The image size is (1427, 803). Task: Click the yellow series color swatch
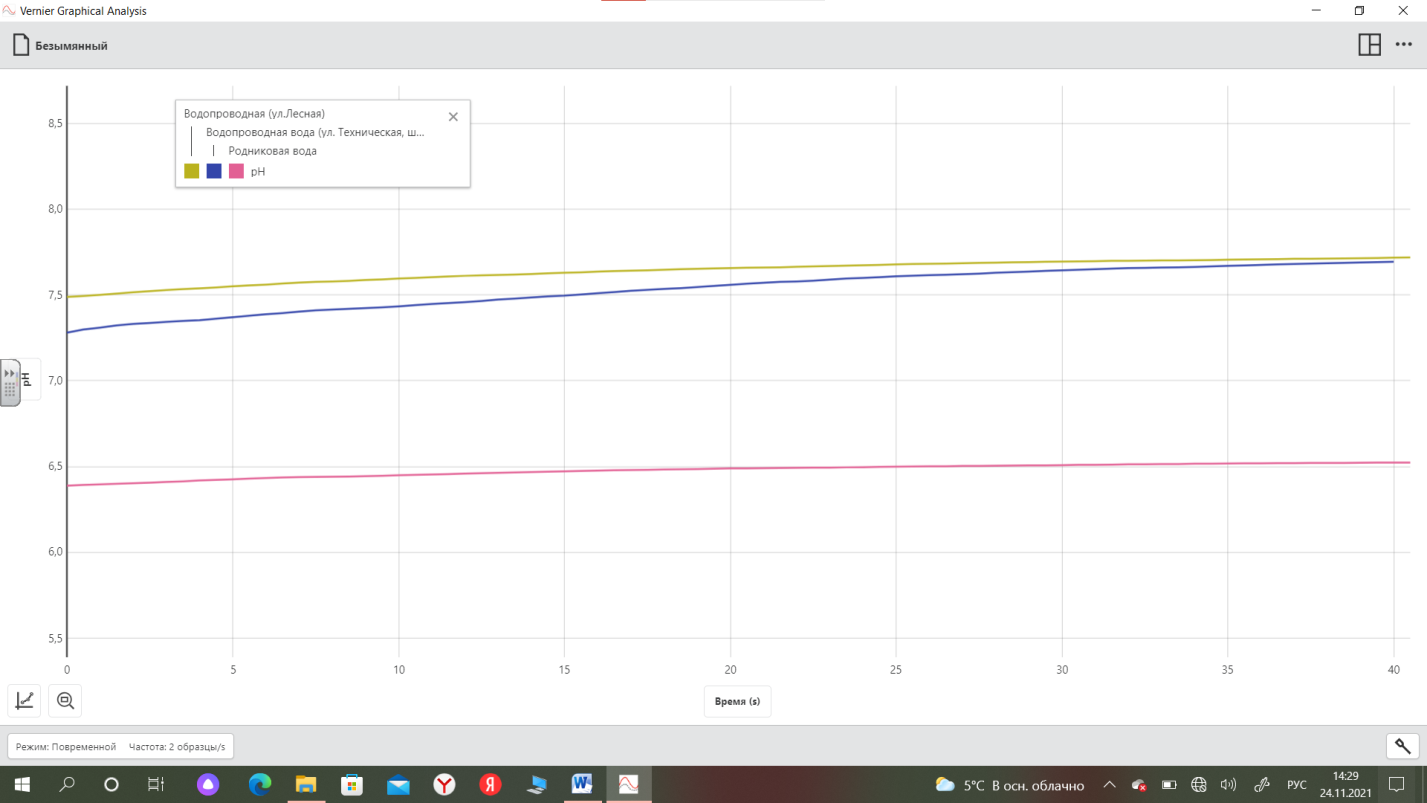pos(192,171)
